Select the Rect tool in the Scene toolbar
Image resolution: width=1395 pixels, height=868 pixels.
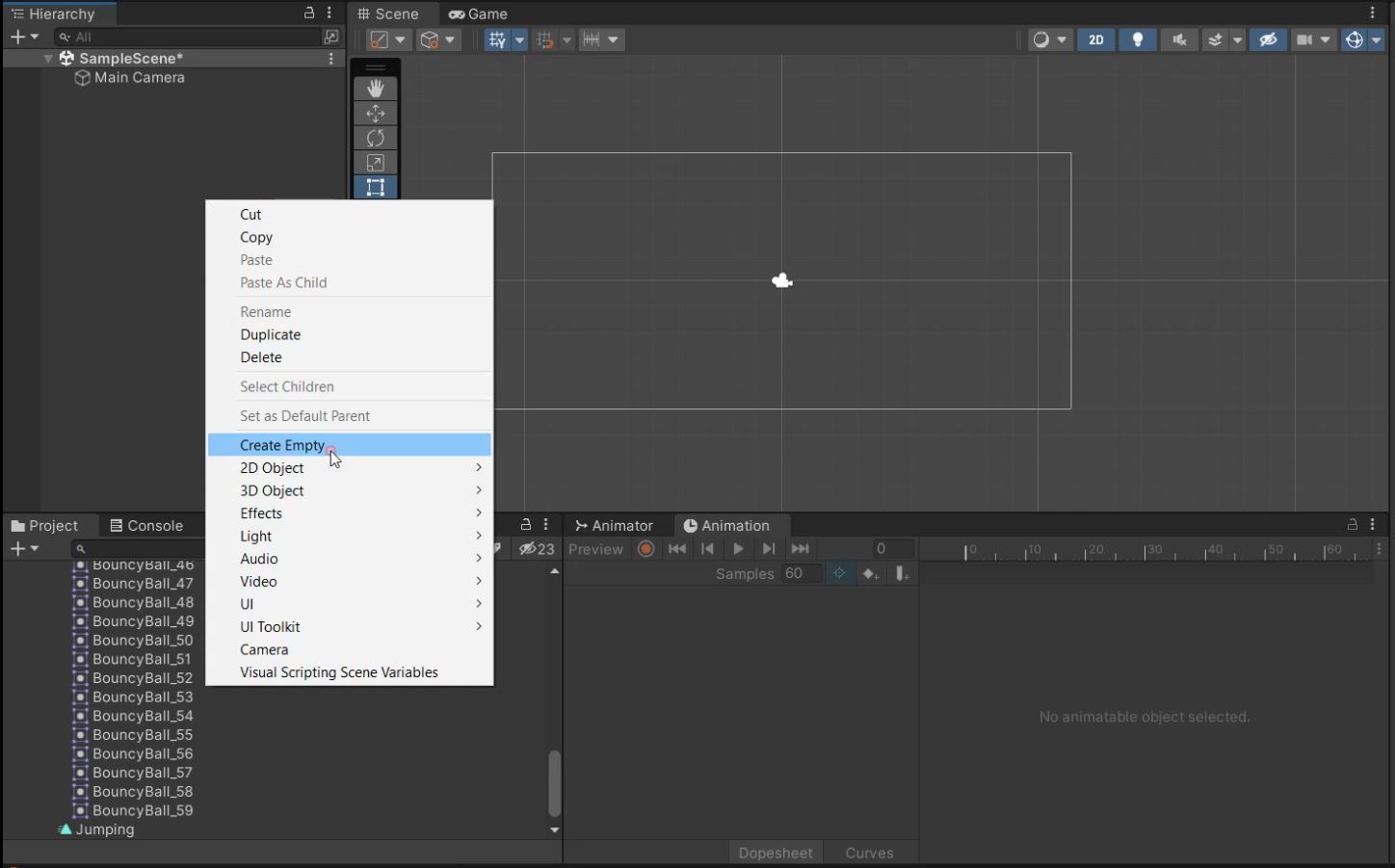click(376, 187)
